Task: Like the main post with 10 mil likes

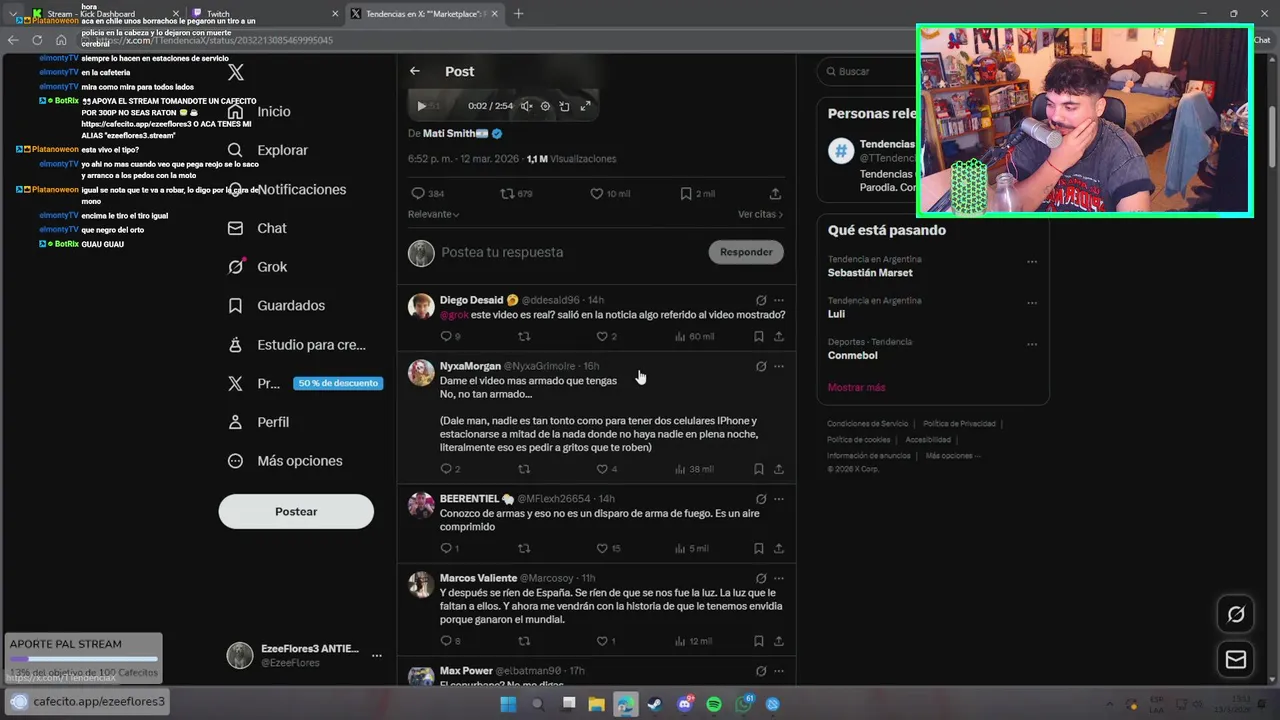Action: click(610, 194)
